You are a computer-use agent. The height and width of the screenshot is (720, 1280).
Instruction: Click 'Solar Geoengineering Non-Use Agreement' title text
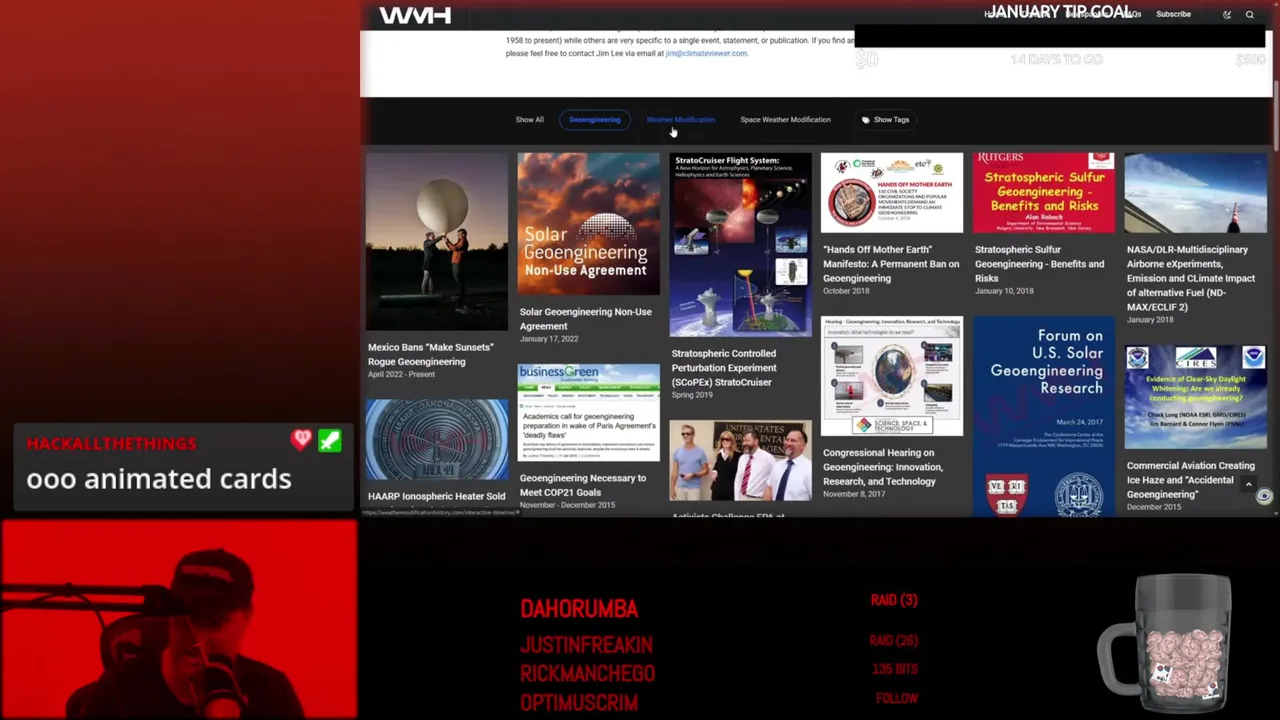pyautogui.click(x=585, y=319)
